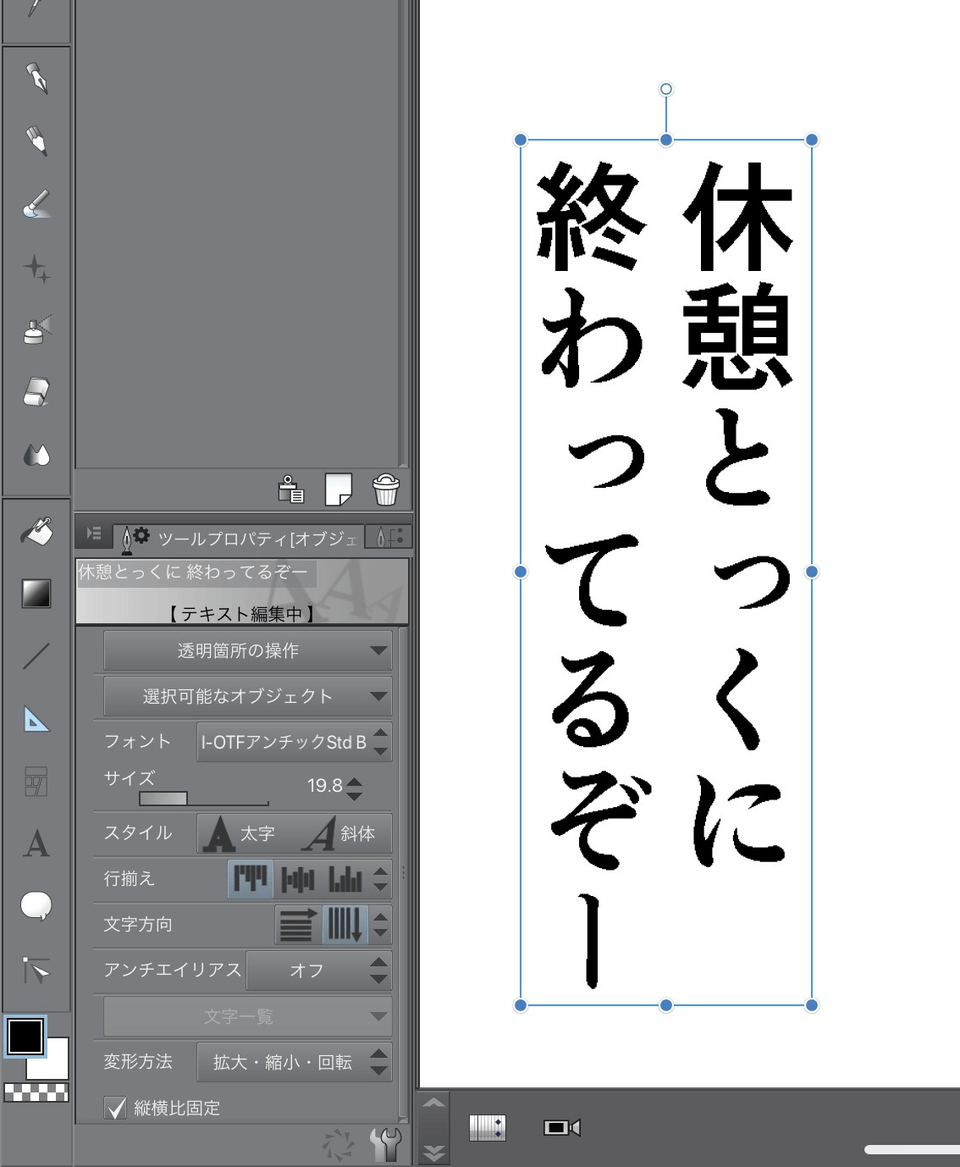The height and width of the screenshot is (1167, 960).
Task: Open the tool property panel menu
Action: 93,534
